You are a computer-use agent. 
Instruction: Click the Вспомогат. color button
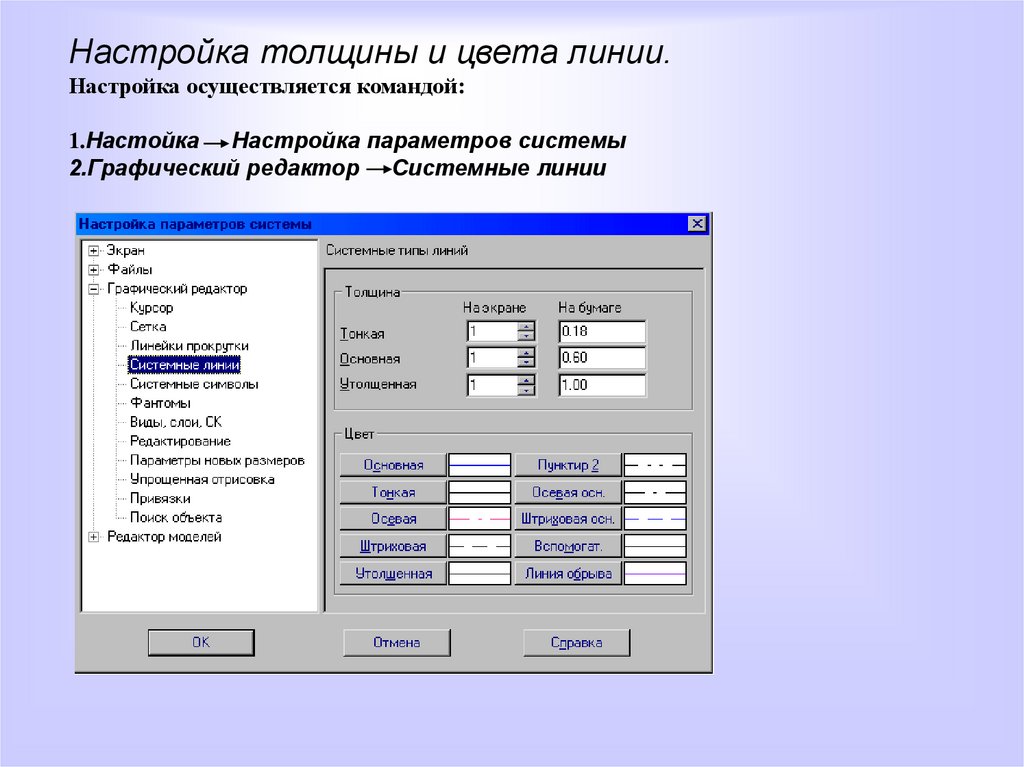[568, 546]
